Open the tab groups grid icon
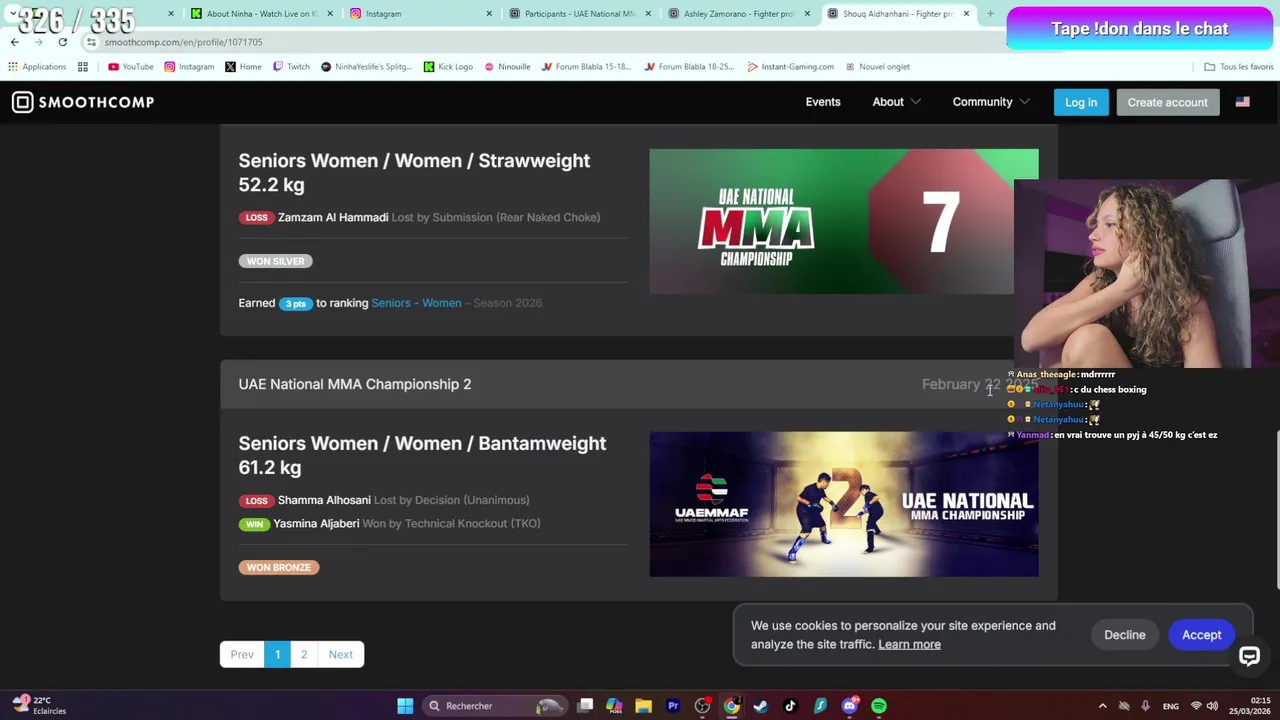This screenshot has width=1280, height=720. coord(83,67)
